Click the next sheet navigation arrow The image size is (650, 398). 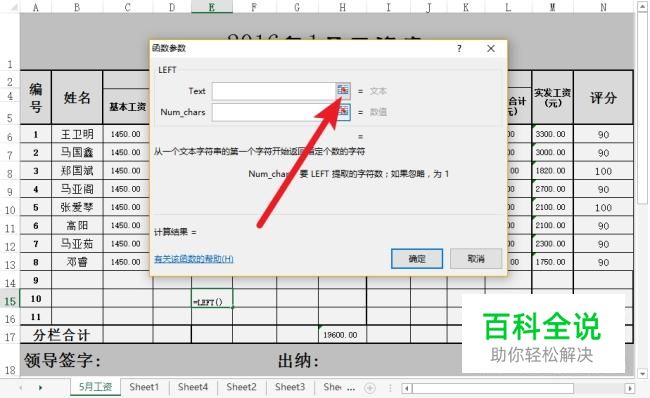click(40, 388)
